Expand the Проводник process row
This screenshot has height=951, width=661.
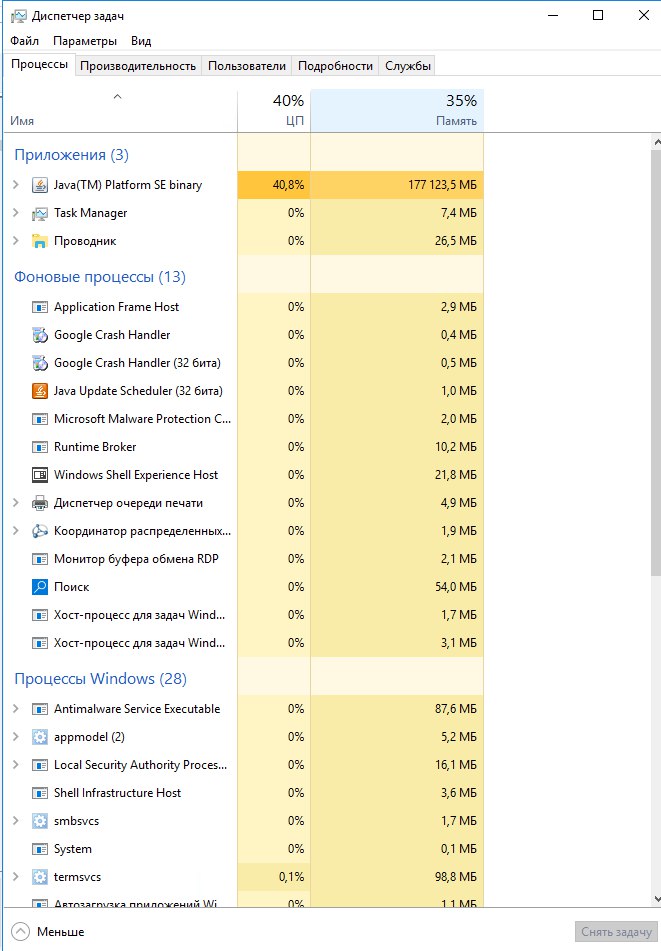click(x=16, y=240)
